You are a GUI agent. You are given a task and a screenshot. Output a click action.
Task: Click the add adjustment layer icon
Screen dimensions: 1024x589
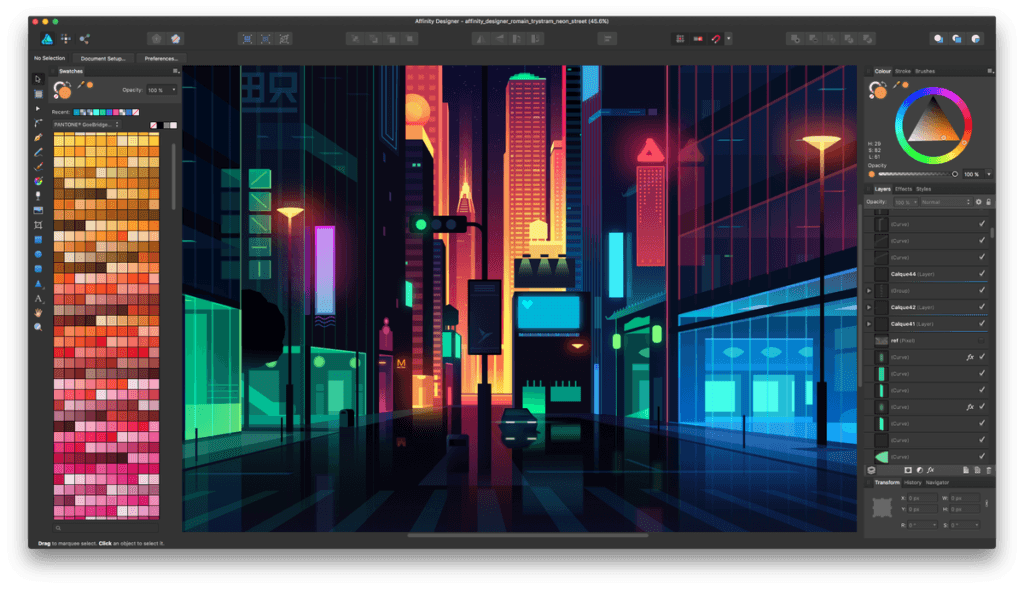click(x=920, y=470)
